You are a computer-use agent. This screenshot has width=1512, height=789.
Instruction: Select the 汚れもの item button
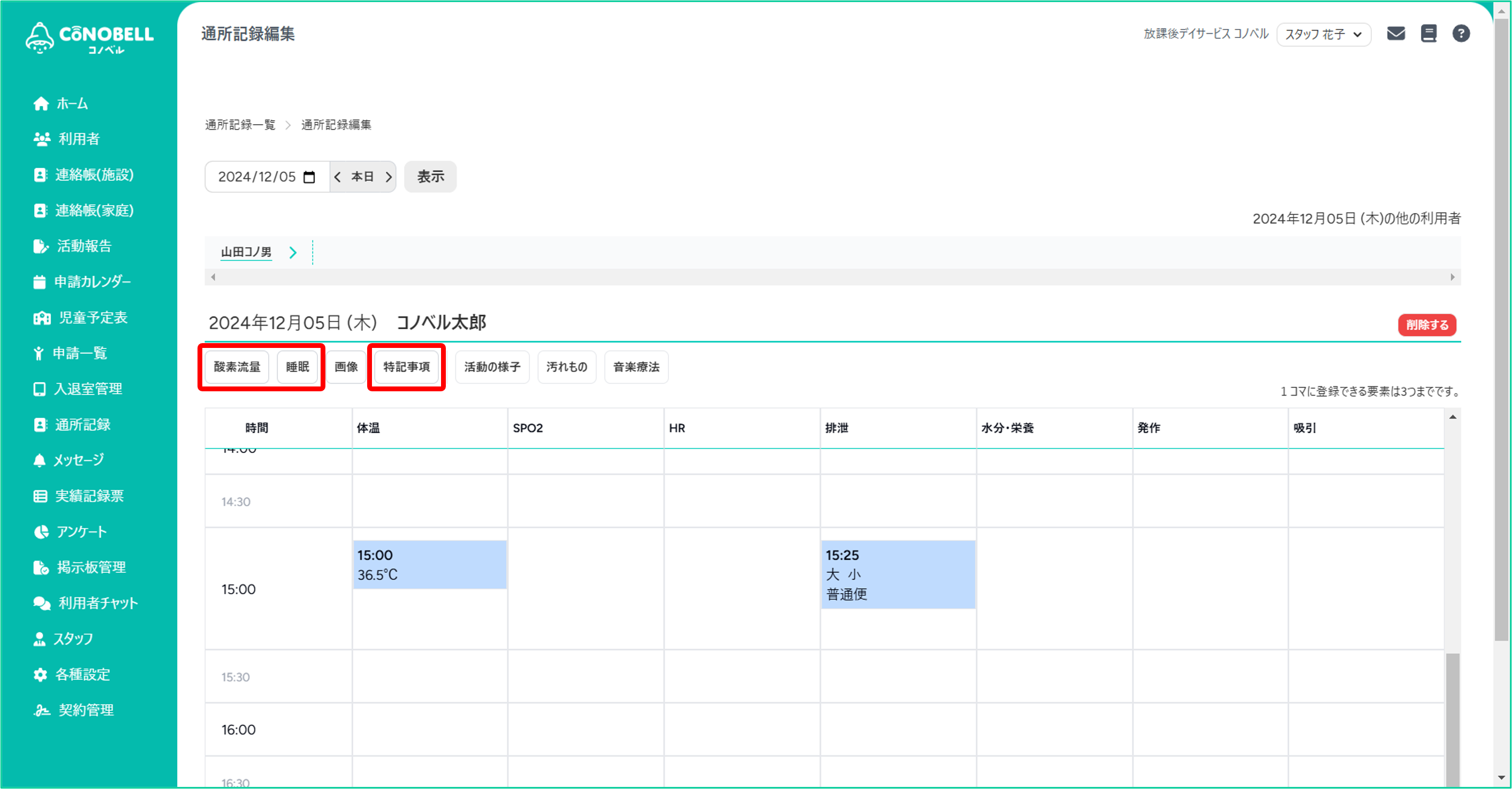(x=567, y=367)
